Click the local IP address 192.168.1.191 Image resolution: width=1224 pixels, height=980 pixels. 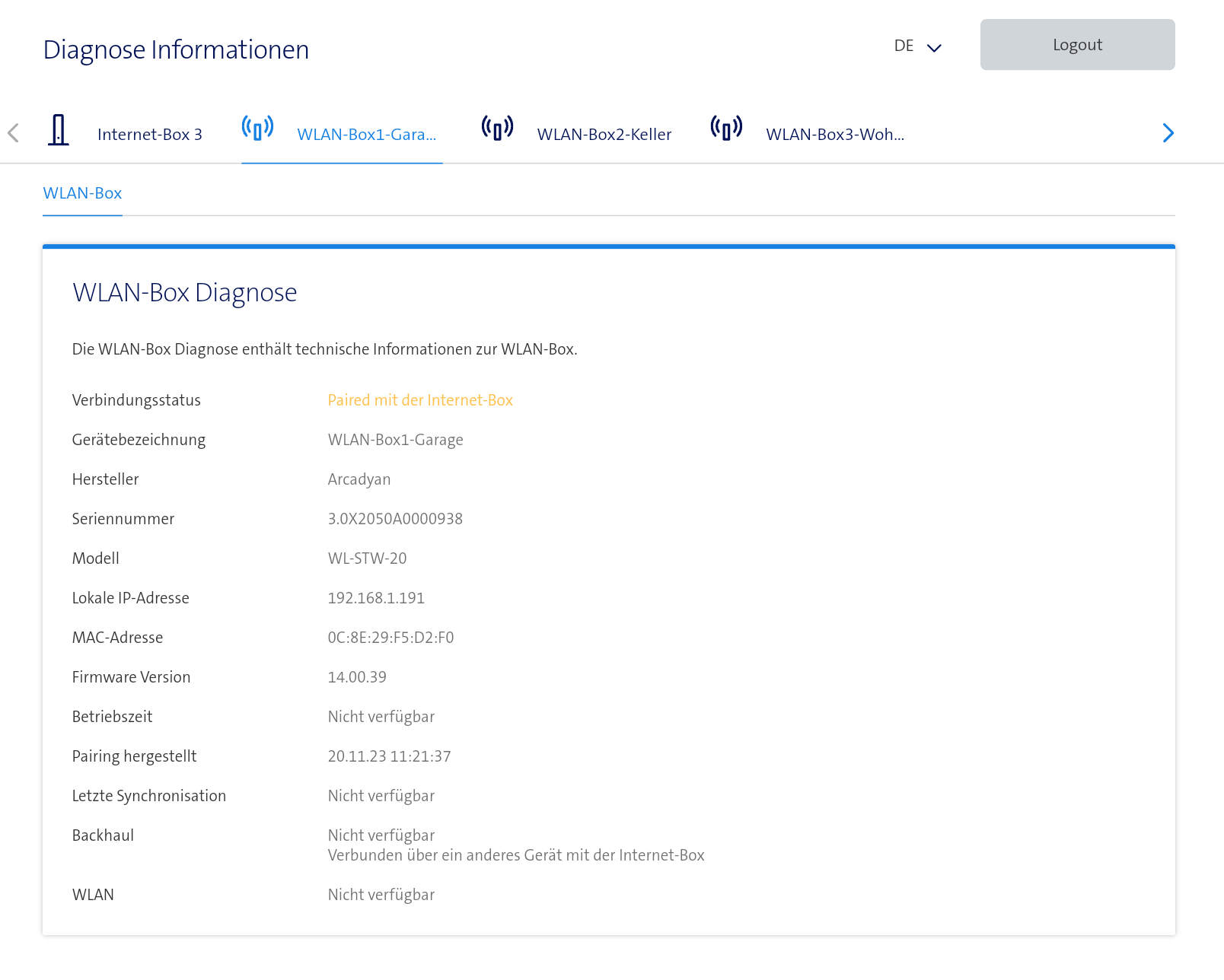[376, 598]
